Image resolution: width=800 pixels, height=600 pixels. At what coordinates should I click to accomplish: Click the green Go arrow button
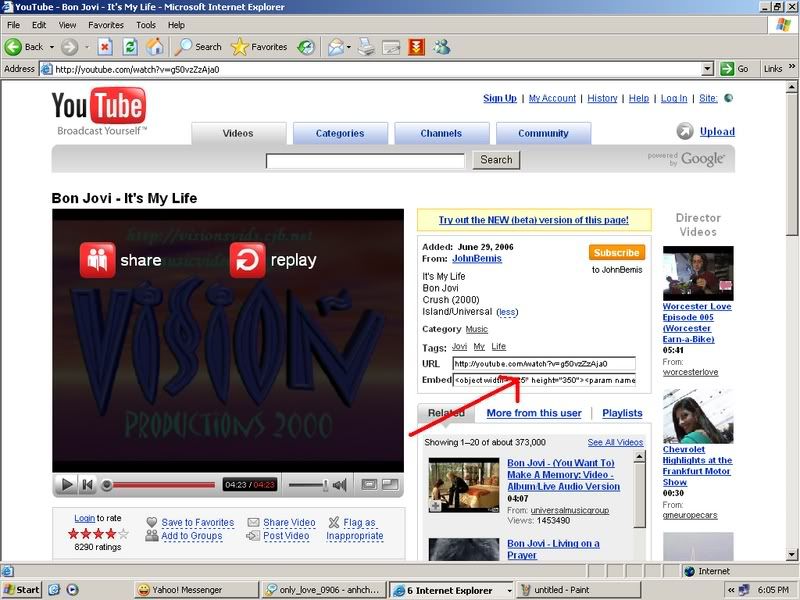tap(727, 69)
